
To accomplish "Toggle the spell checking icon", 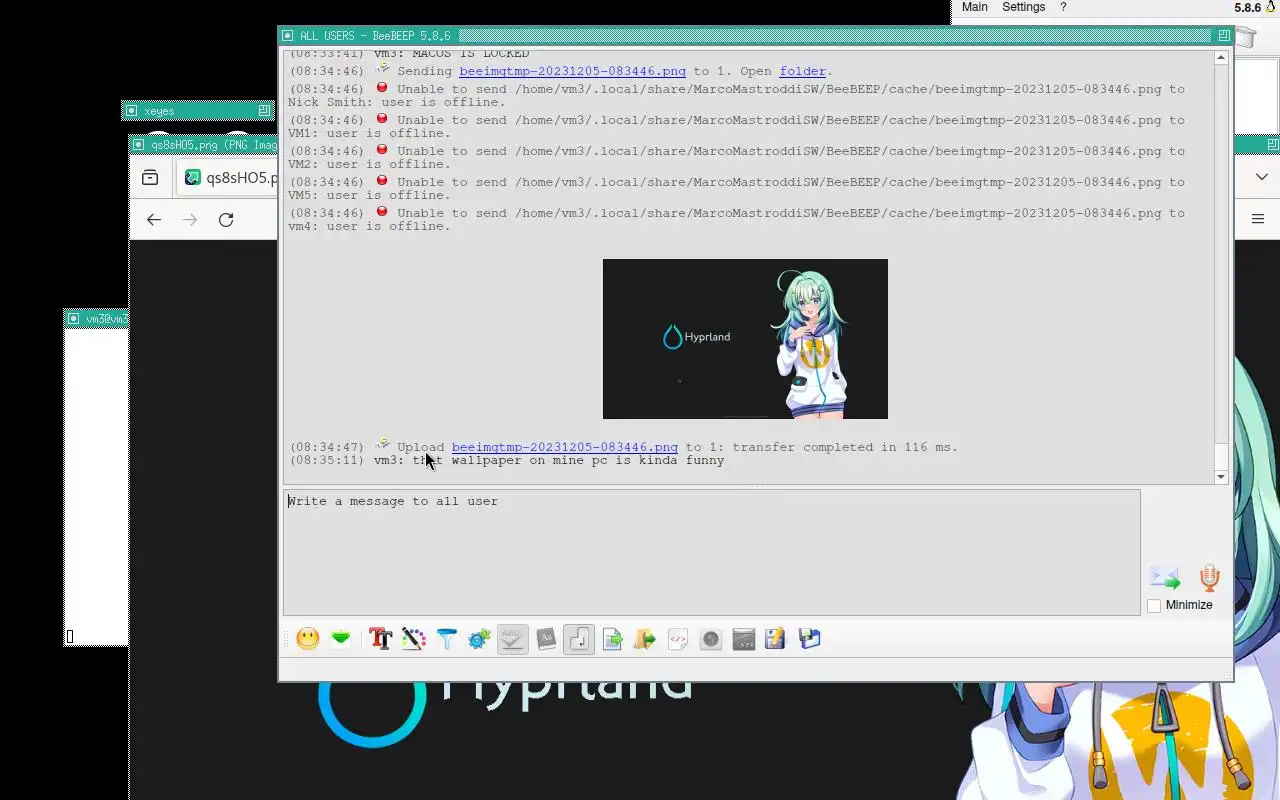I will 512,639.
